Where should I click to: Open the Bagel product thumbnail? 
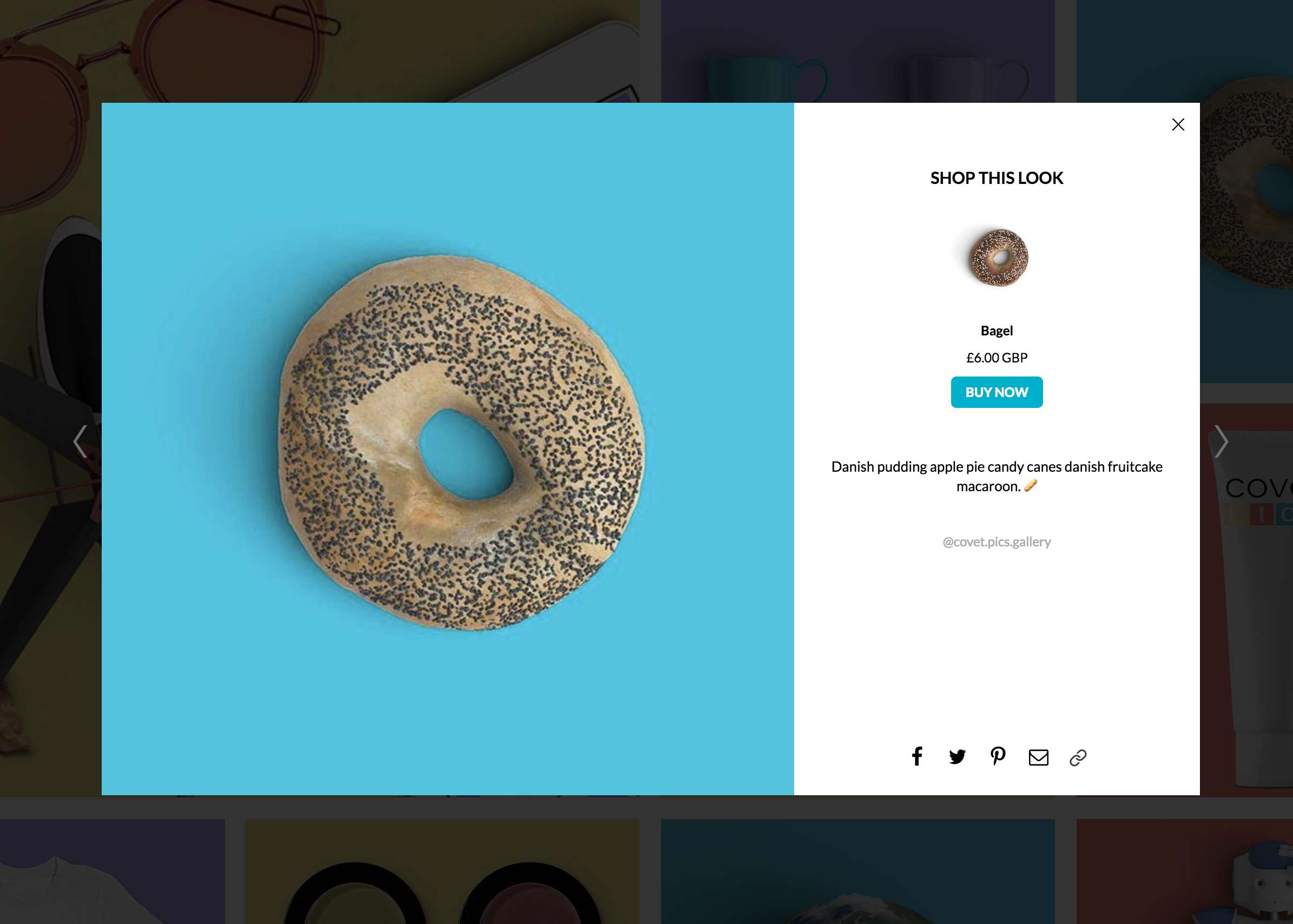[x=998, y=258]
